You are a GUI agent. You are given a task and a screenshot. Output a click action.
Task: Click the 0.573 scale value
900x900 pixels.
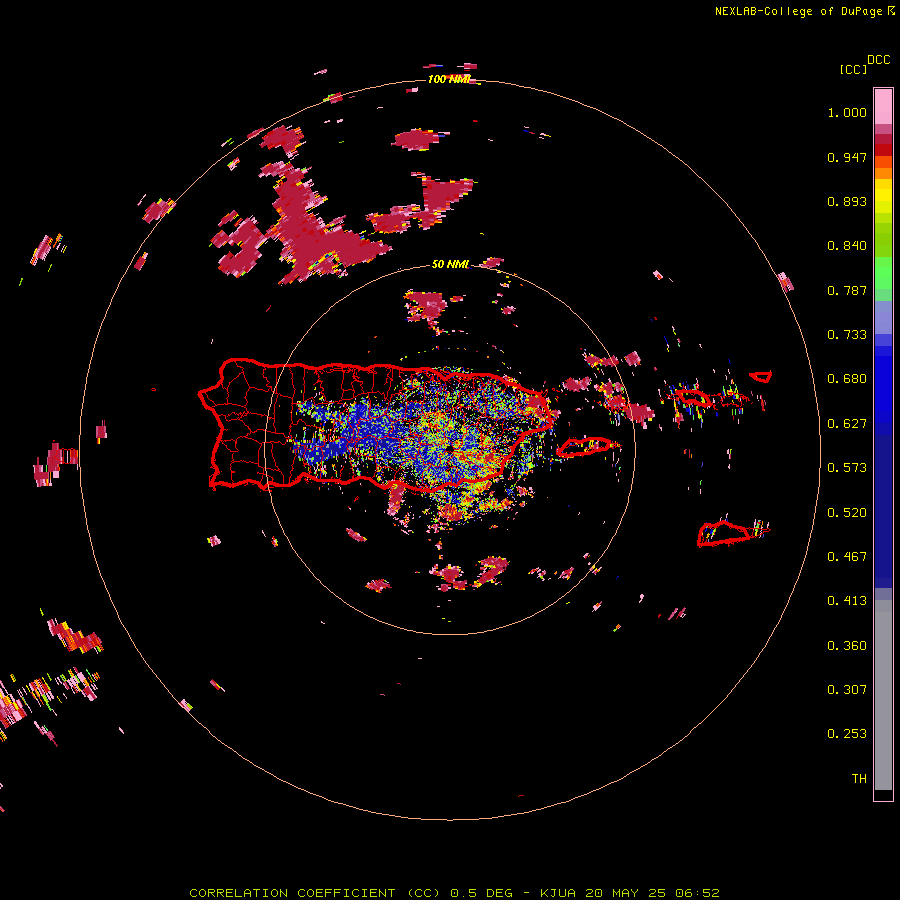point(847,468)
